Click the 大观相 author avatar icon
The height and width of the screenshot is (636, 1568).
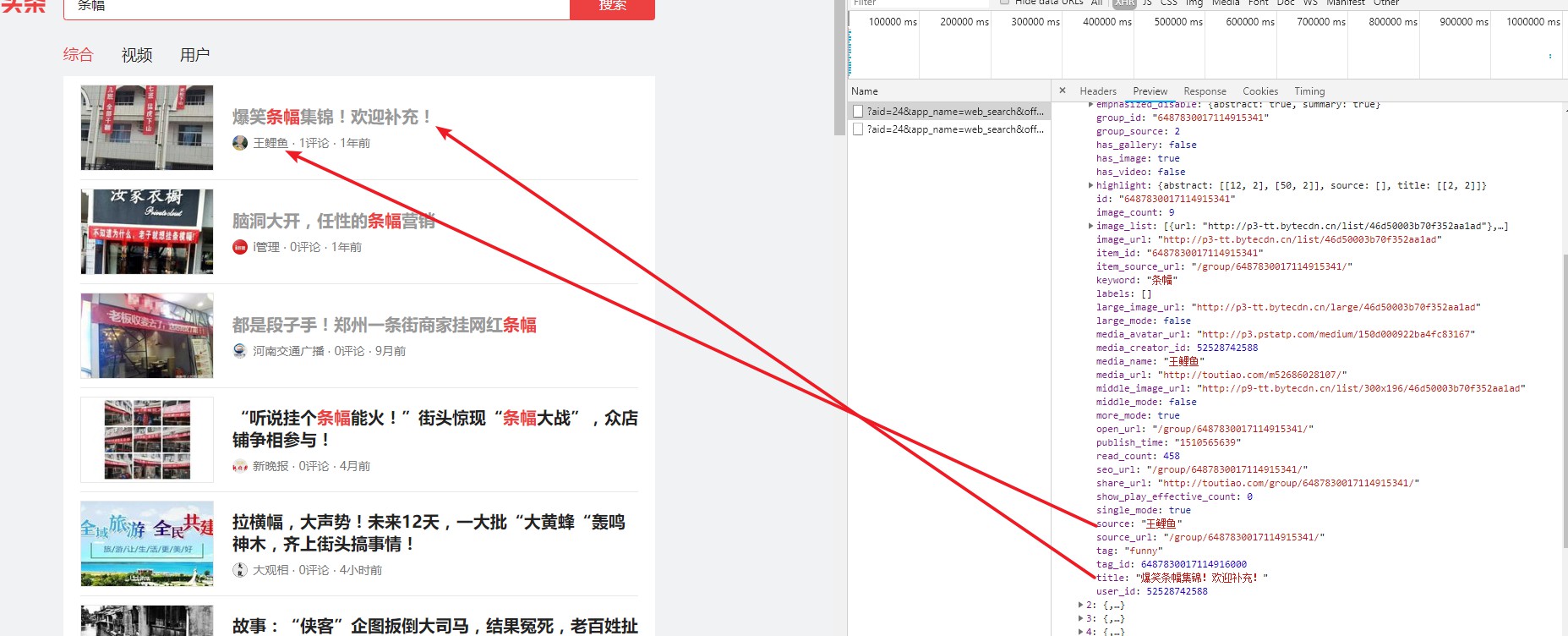coord(240,570)
